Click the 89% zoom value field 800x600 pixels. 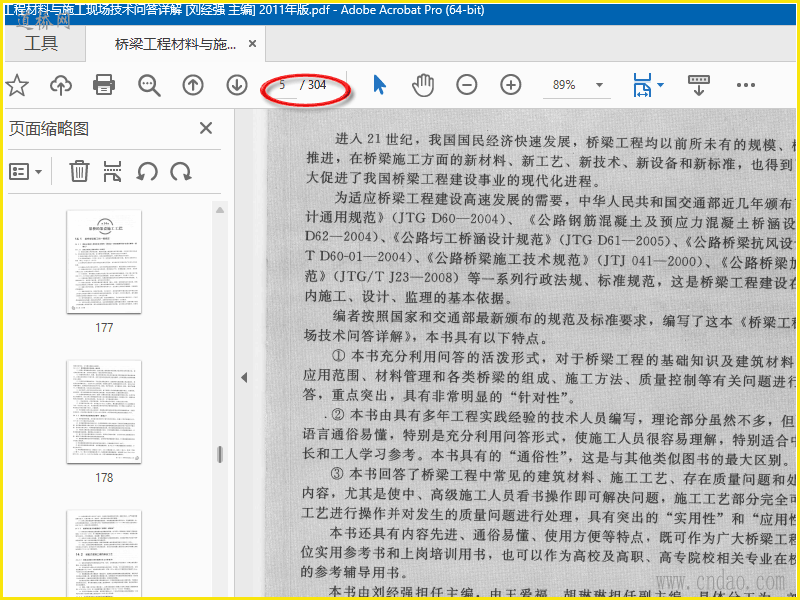tap(564, 85)
